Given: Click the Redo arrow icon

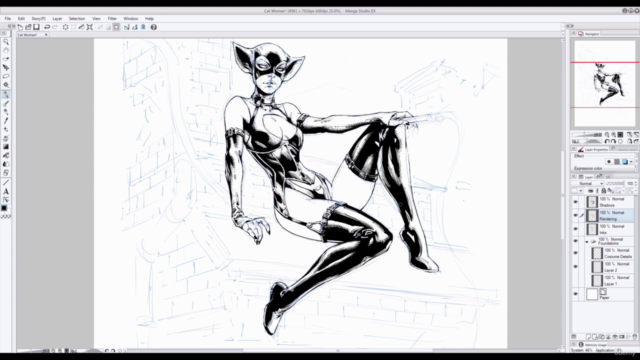Looking at the screenshot, I should click(55, 27).
